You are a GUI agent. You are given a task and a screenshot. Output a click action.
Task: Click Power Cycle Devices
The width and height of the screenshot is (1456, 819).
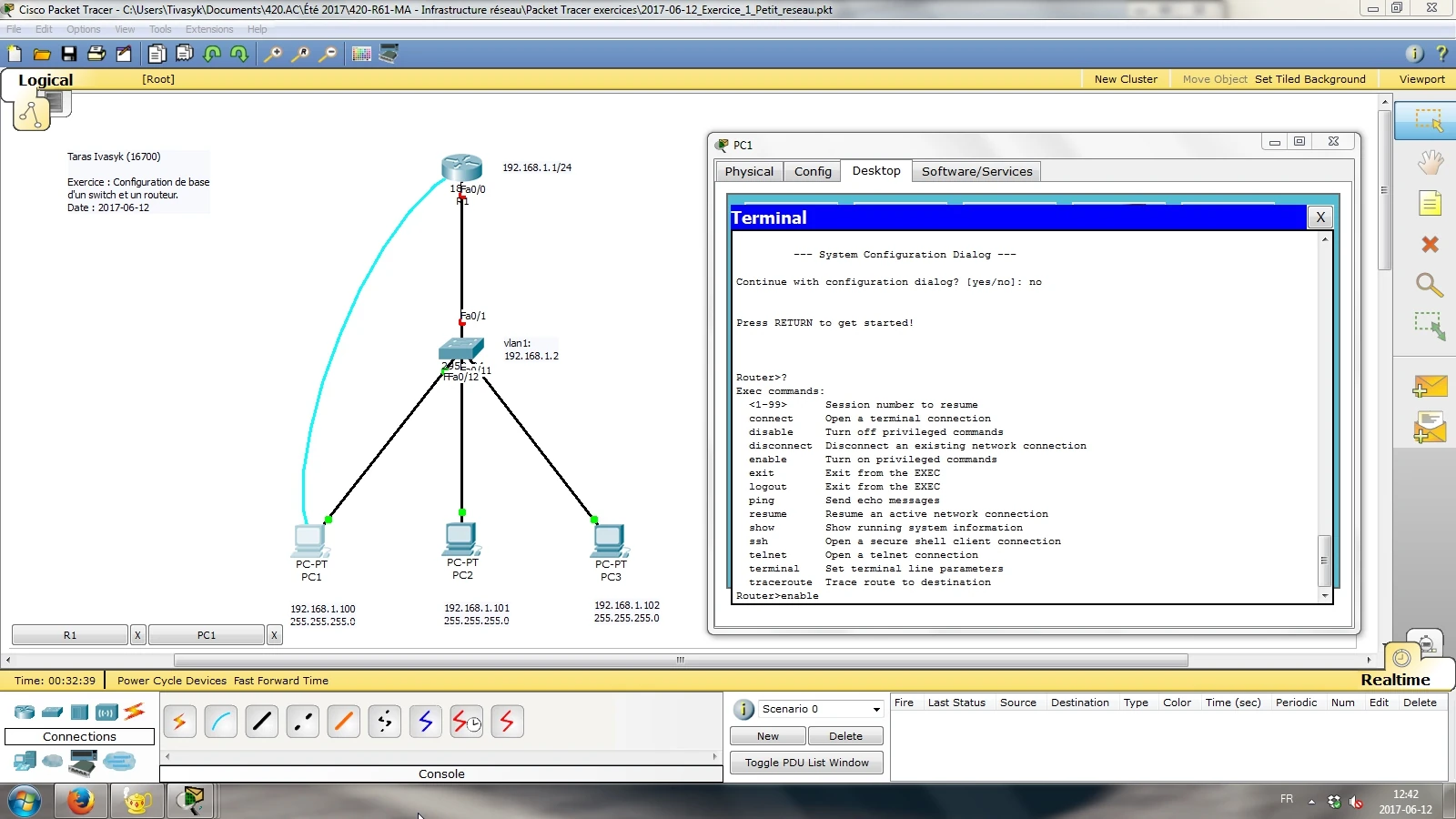[172, 681]
